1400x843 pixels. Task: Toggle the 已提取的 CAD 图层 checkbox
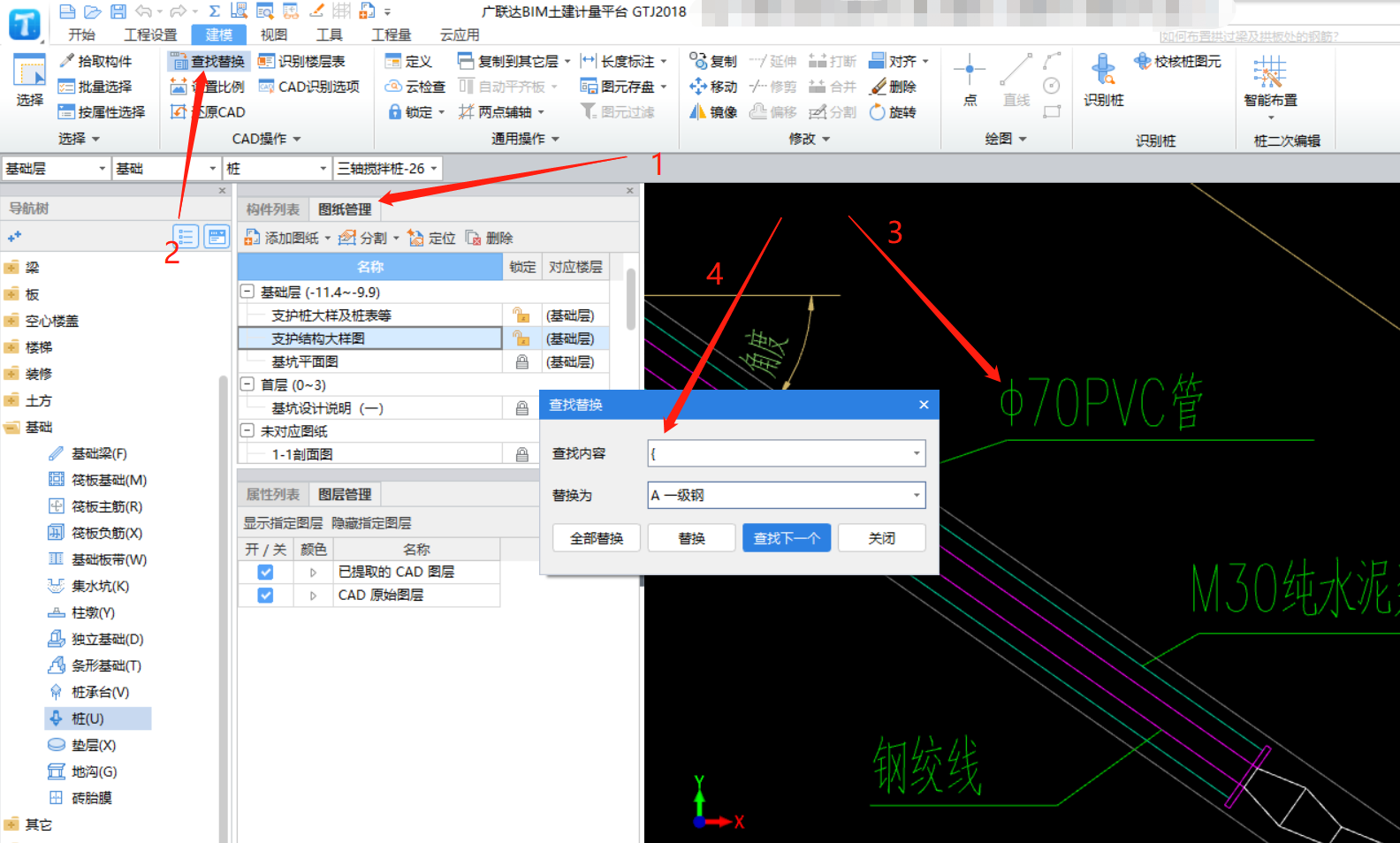(265, 572)
